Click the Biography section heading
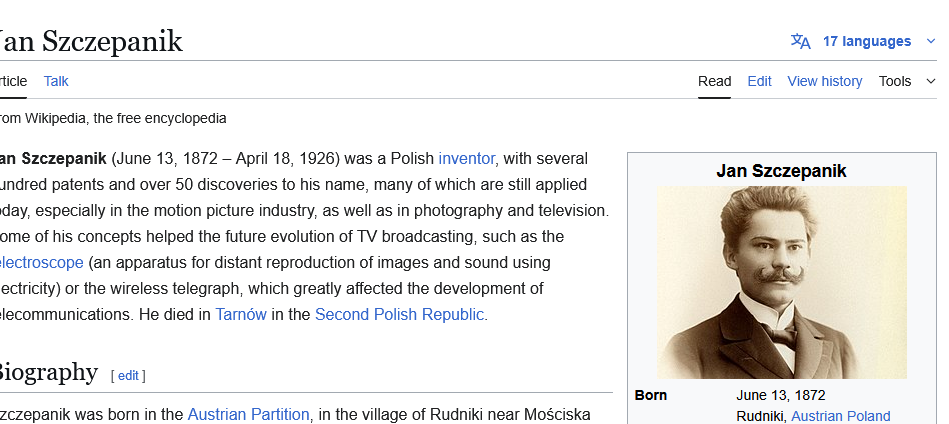Image resolution: width=949 pixels, height=424 pixels. tap(47, 372)
